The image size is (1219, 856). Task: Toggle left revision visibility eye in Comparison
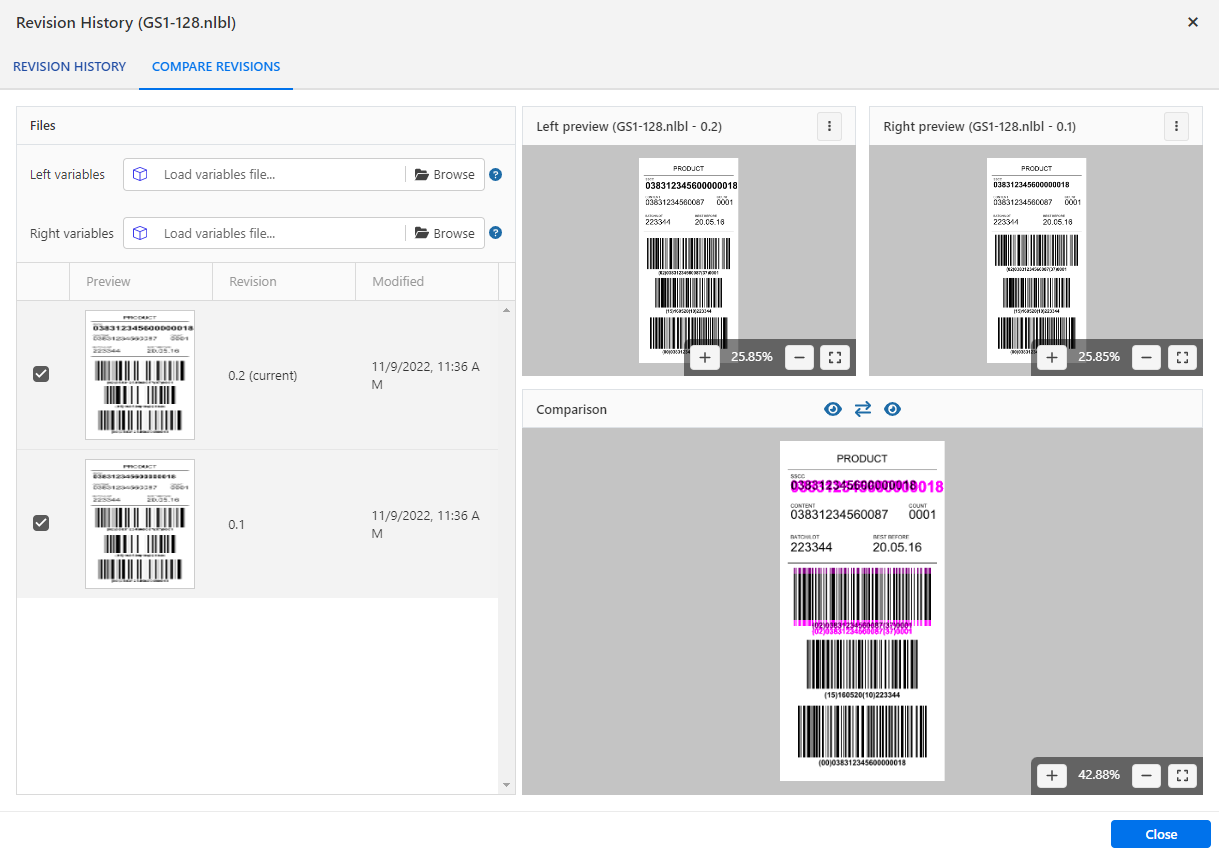(x=832, y=409)
